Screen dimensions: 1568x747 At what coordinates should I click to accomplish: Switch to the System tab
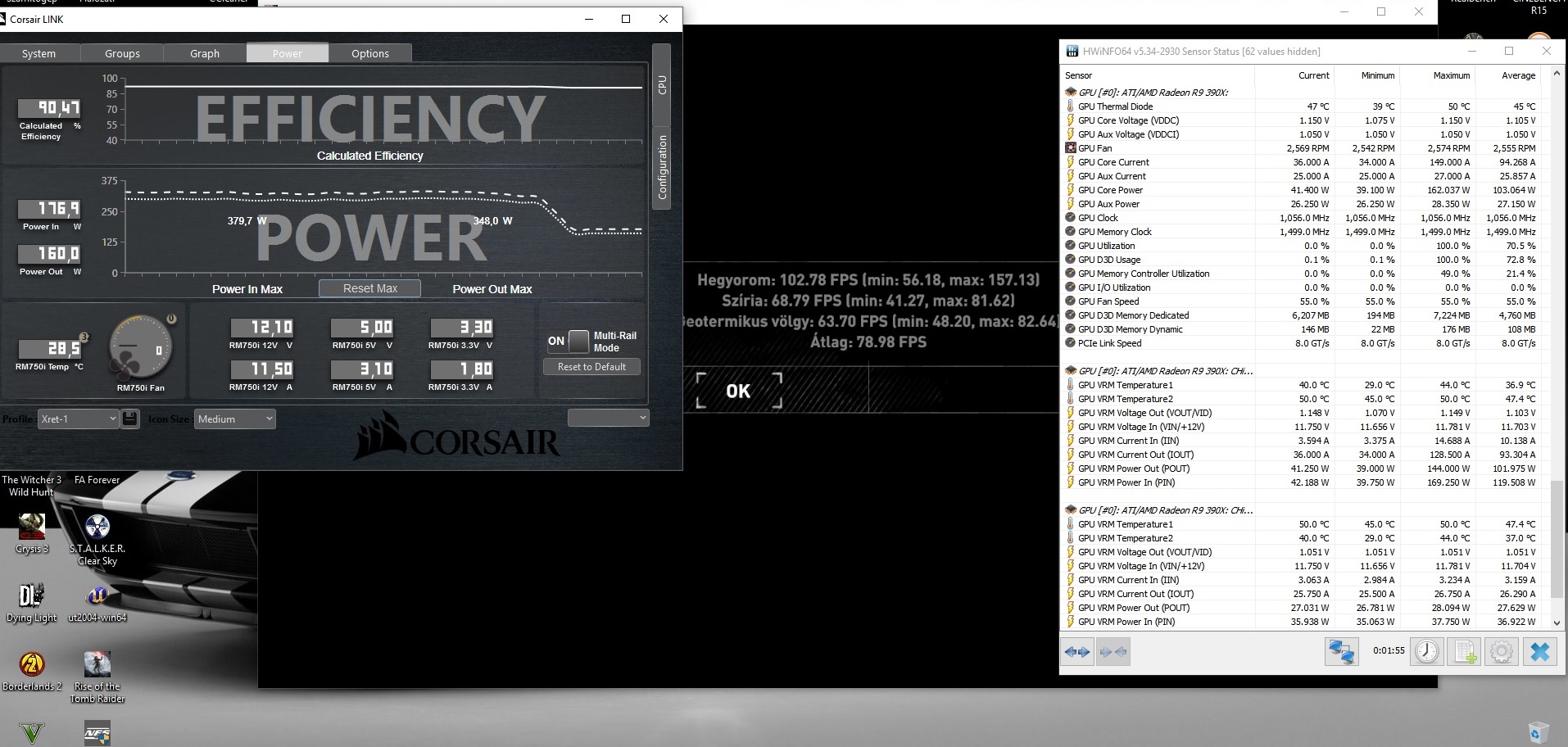click(x=39, y=53)
